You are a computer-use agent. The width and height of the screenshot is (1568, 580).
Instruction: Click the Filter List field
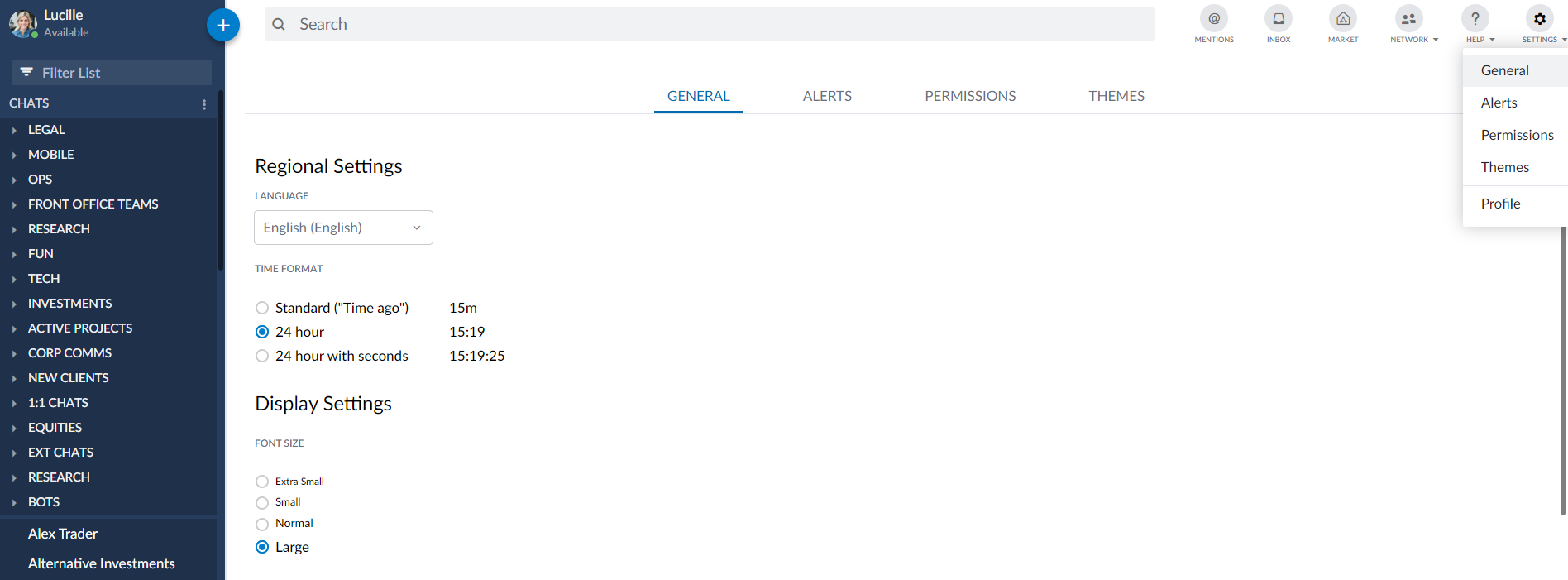point(112,73)
